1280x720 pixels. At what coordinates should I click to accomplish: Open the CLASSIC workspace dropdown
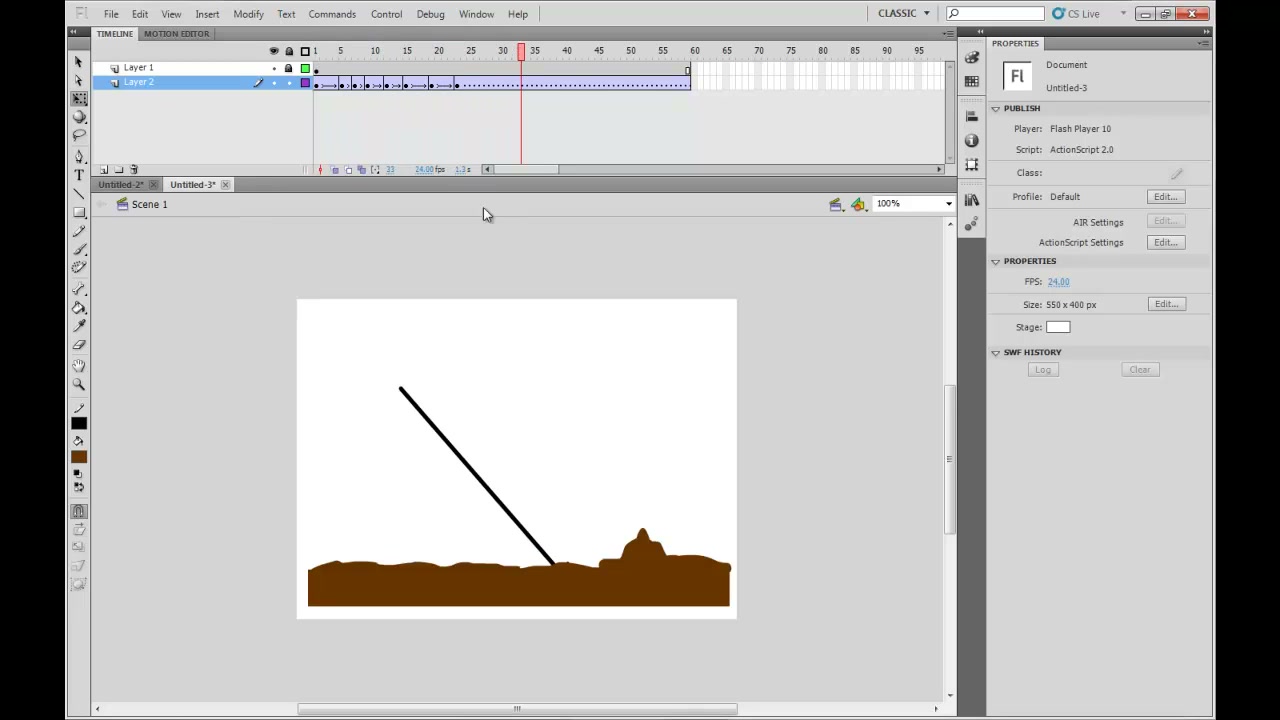904,13
